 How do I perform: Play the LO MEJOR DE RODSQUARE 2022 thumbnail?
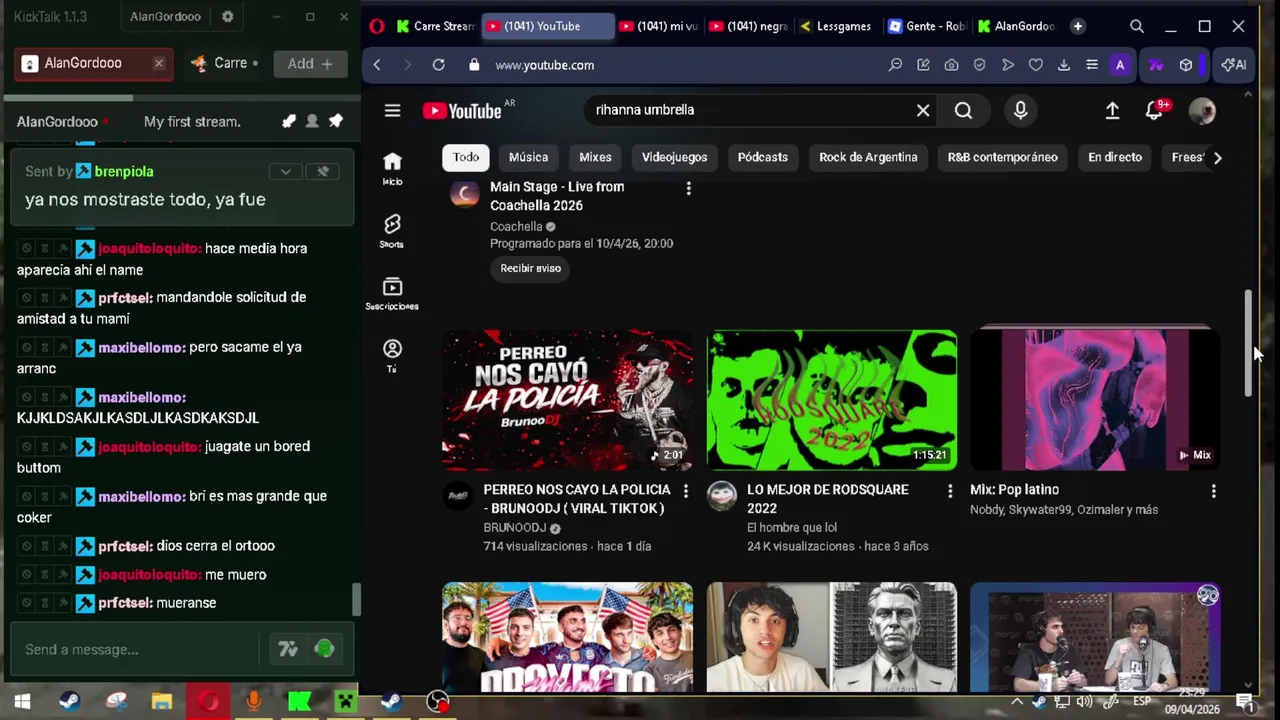[x=831, y=400]
